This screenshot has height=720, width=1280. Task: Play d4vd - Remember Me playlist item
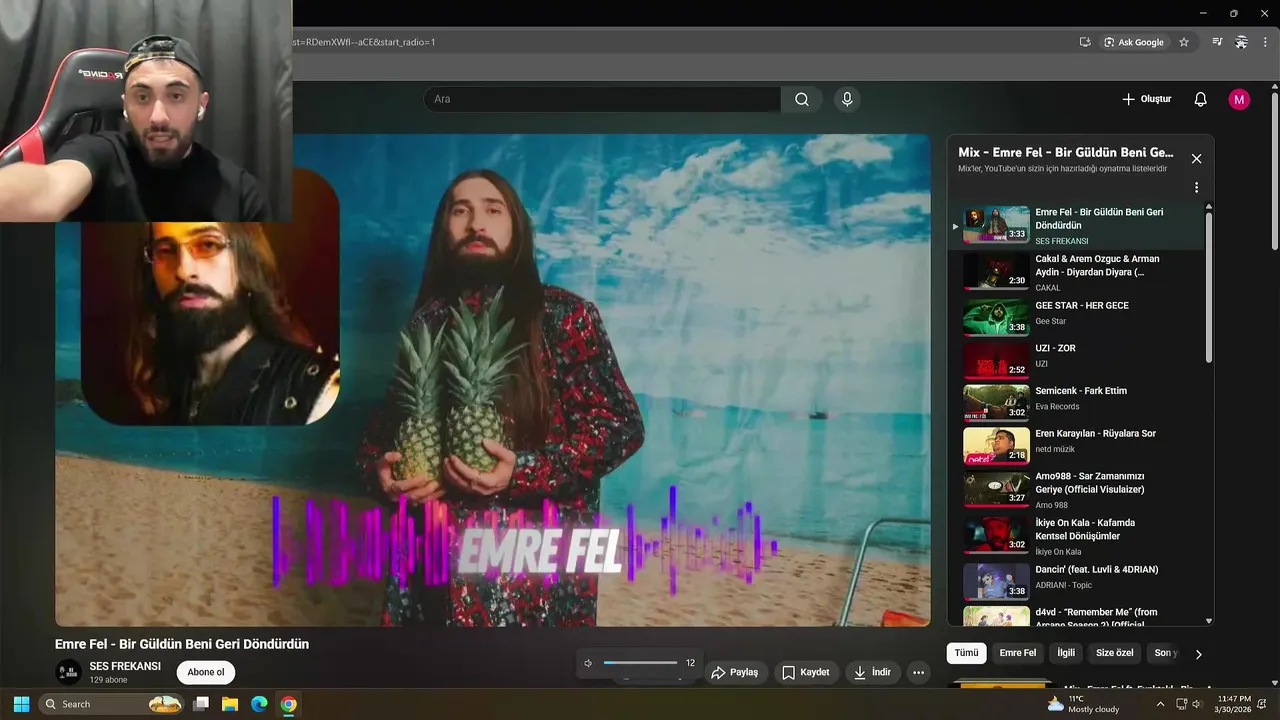(x=1078, y=616)
